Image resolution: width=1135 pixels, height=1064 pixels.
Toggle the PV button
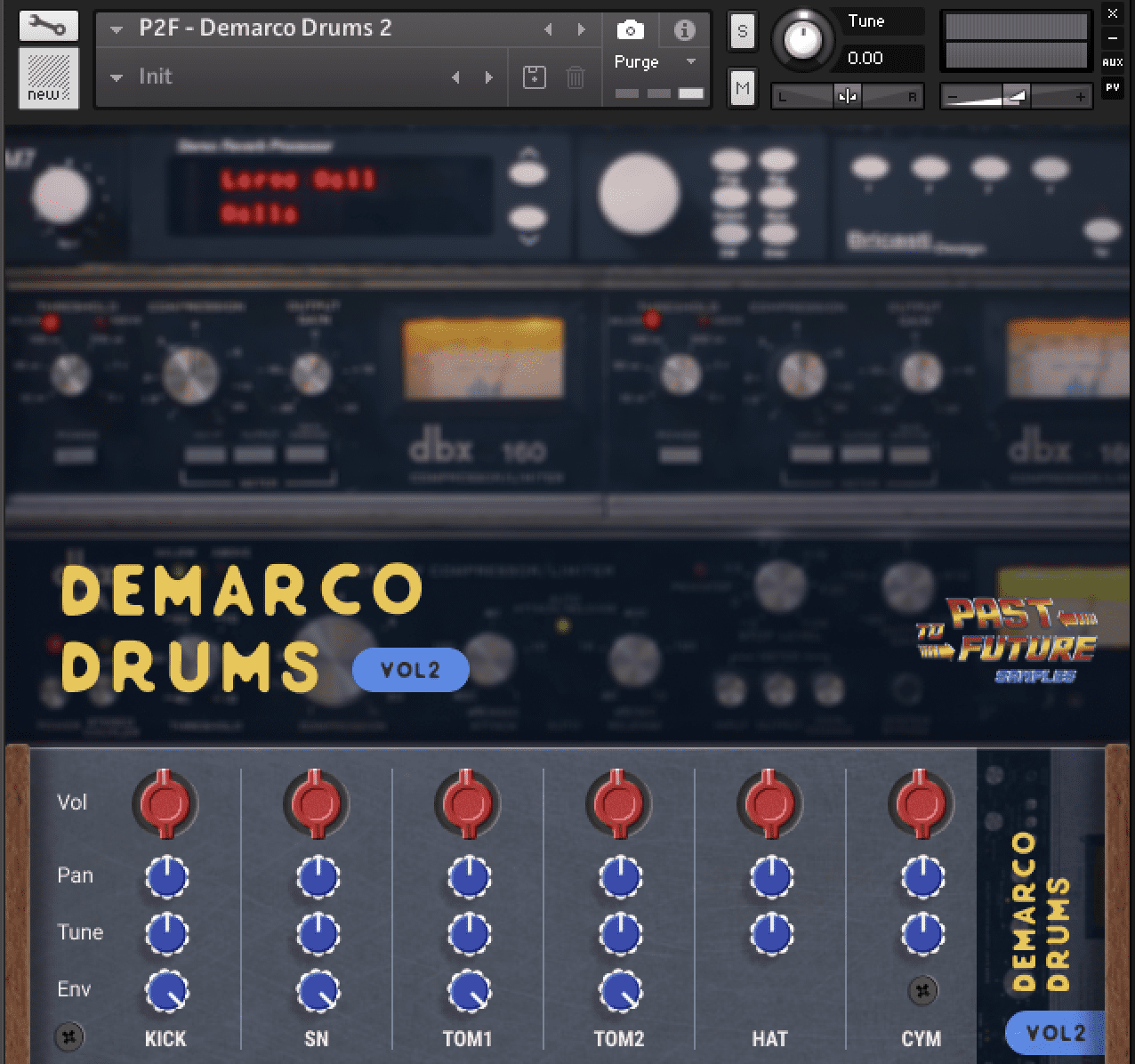point(1112,87)
